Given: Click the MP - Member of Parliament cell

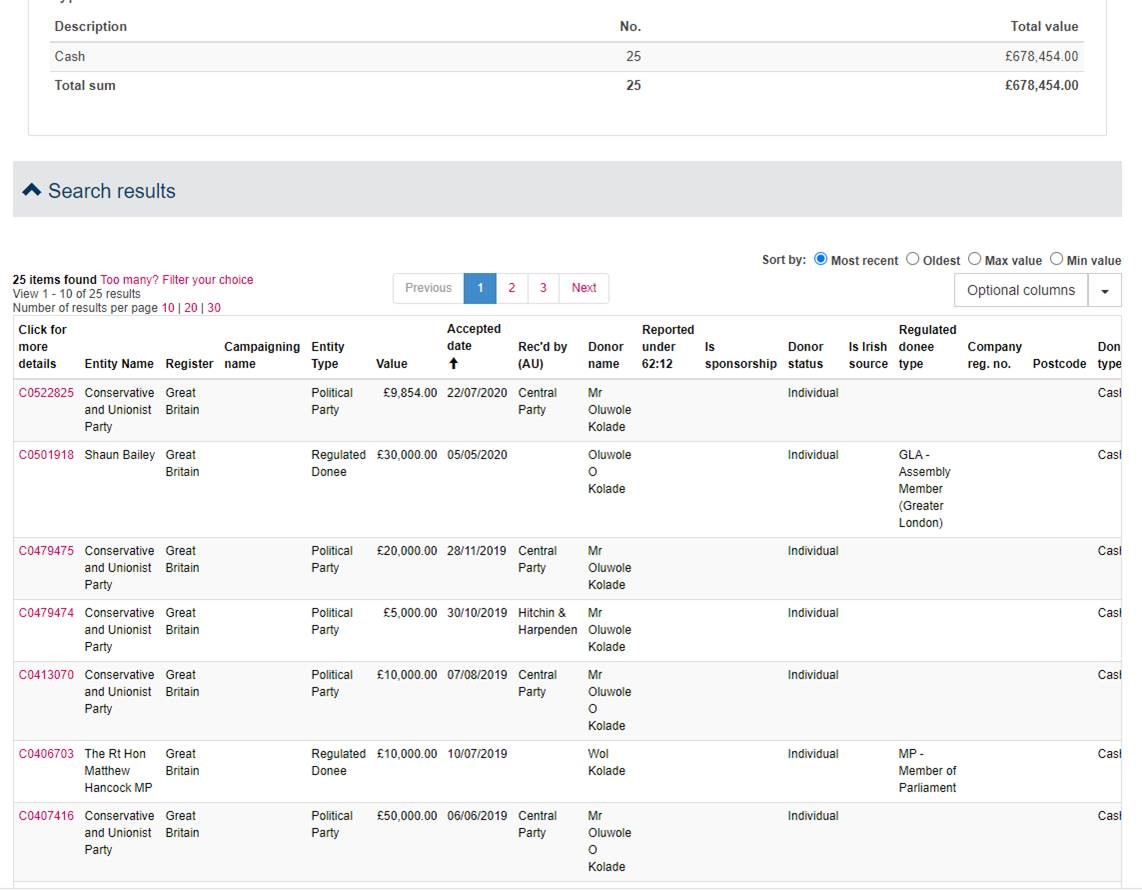Looking at the screenshot, I should pos(927,771).
